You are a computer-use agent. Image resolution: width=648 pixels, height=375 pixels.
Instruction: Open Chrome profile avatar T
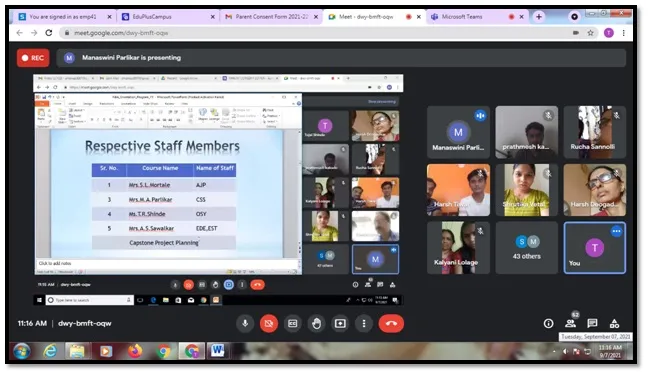[x=608, y=33]
